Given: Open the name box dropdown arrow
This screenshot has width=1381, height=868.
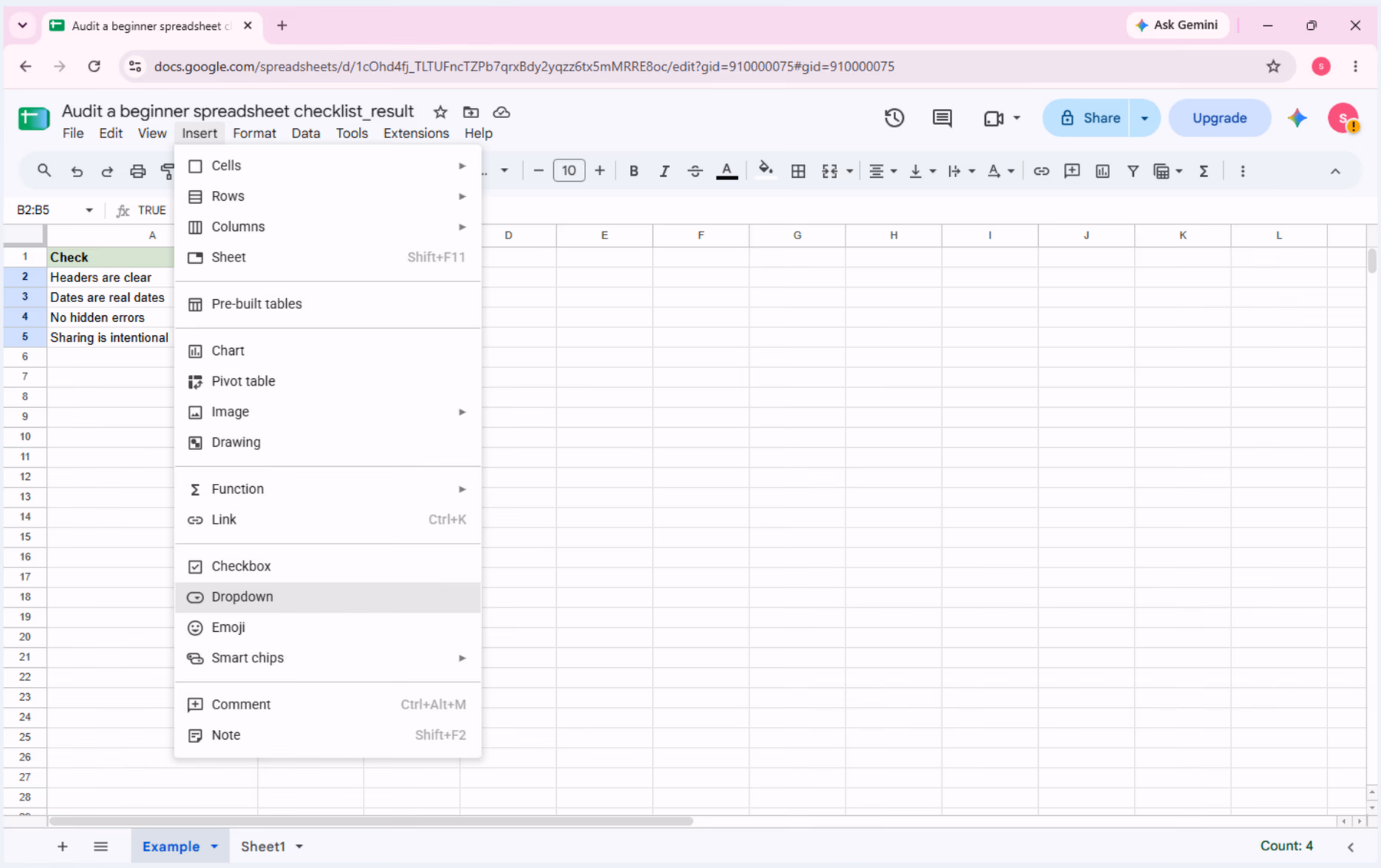Looking at the screenshot, I should (89, 210).
